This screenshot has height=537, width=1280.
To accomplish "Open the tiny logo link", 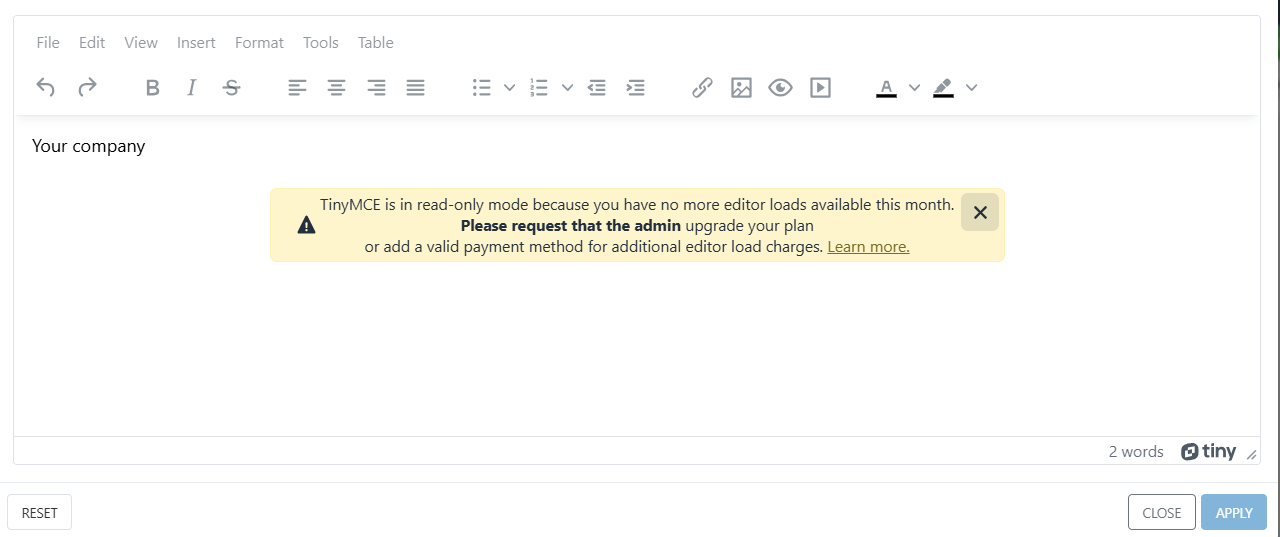I will point(1208,451).
